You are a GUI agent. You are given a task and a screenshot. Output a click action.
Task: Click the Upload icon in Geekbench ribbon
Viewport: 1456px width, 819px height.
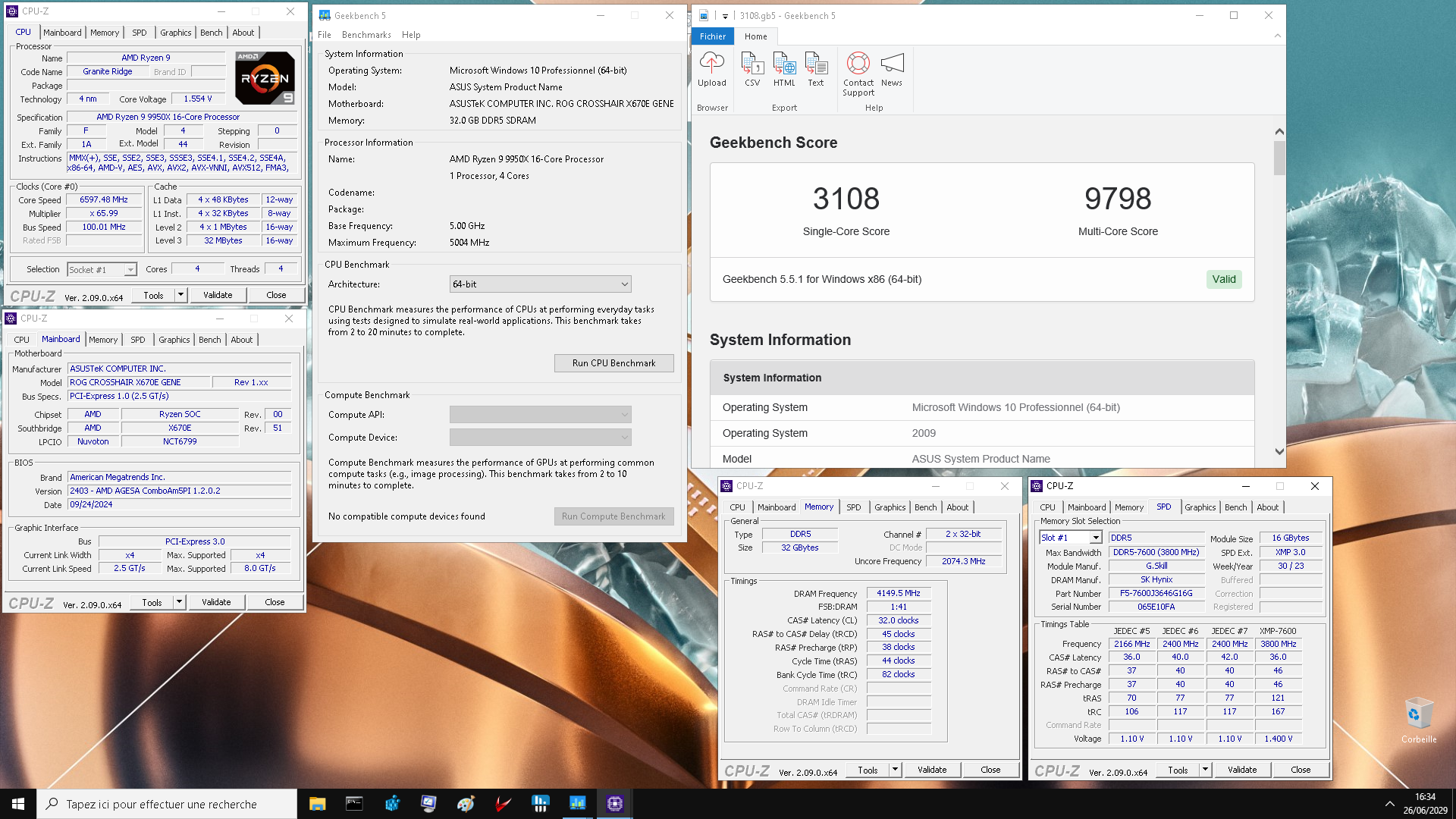(711, 63)
